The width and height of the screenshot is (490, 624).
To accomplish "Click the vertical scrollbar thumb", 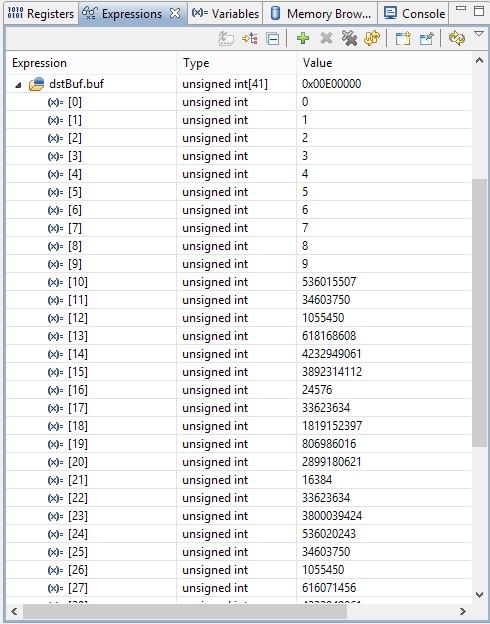I will (479, 313).
